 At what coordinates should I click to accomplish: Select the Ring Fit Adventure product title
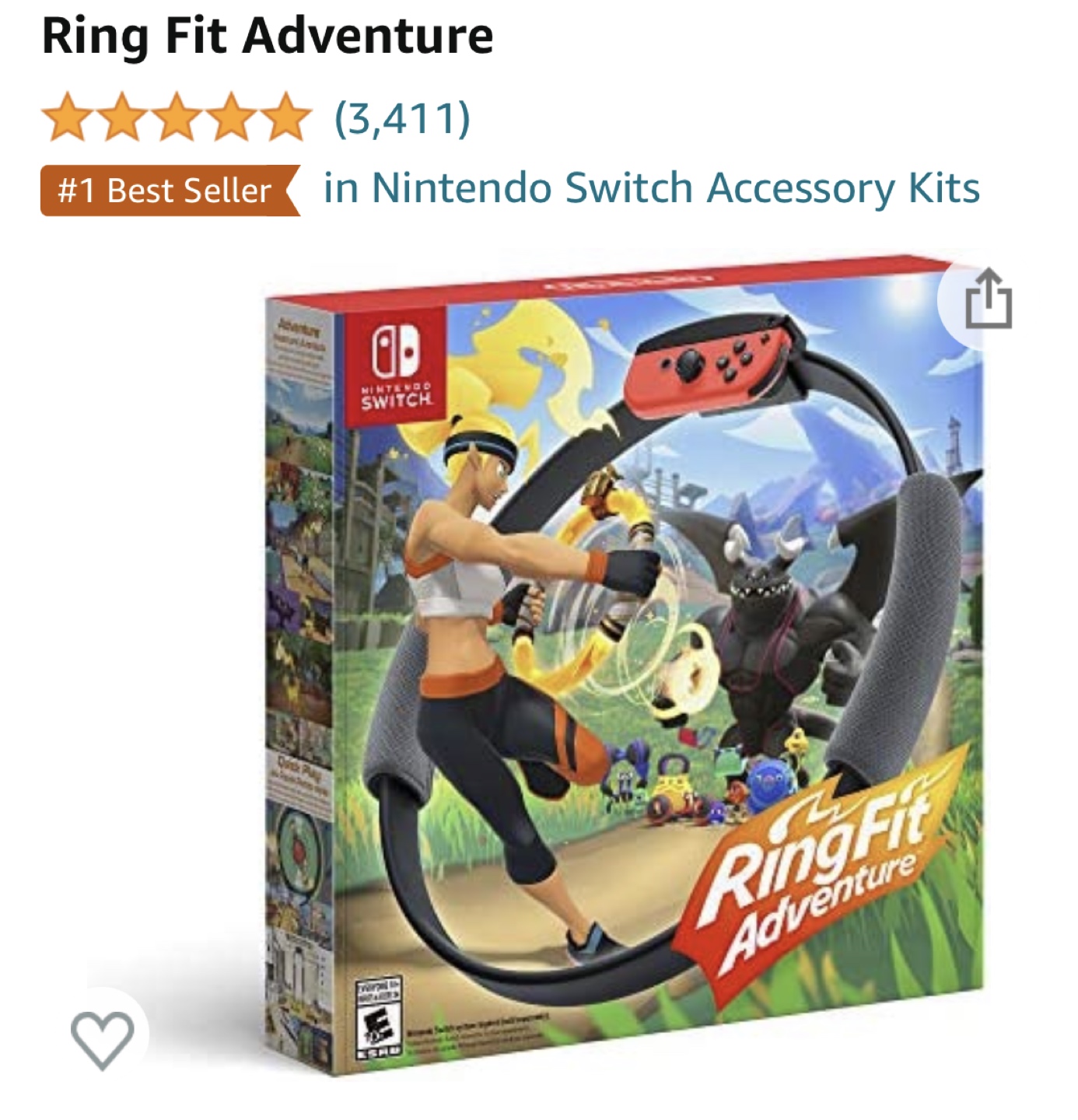click(268, 35)
